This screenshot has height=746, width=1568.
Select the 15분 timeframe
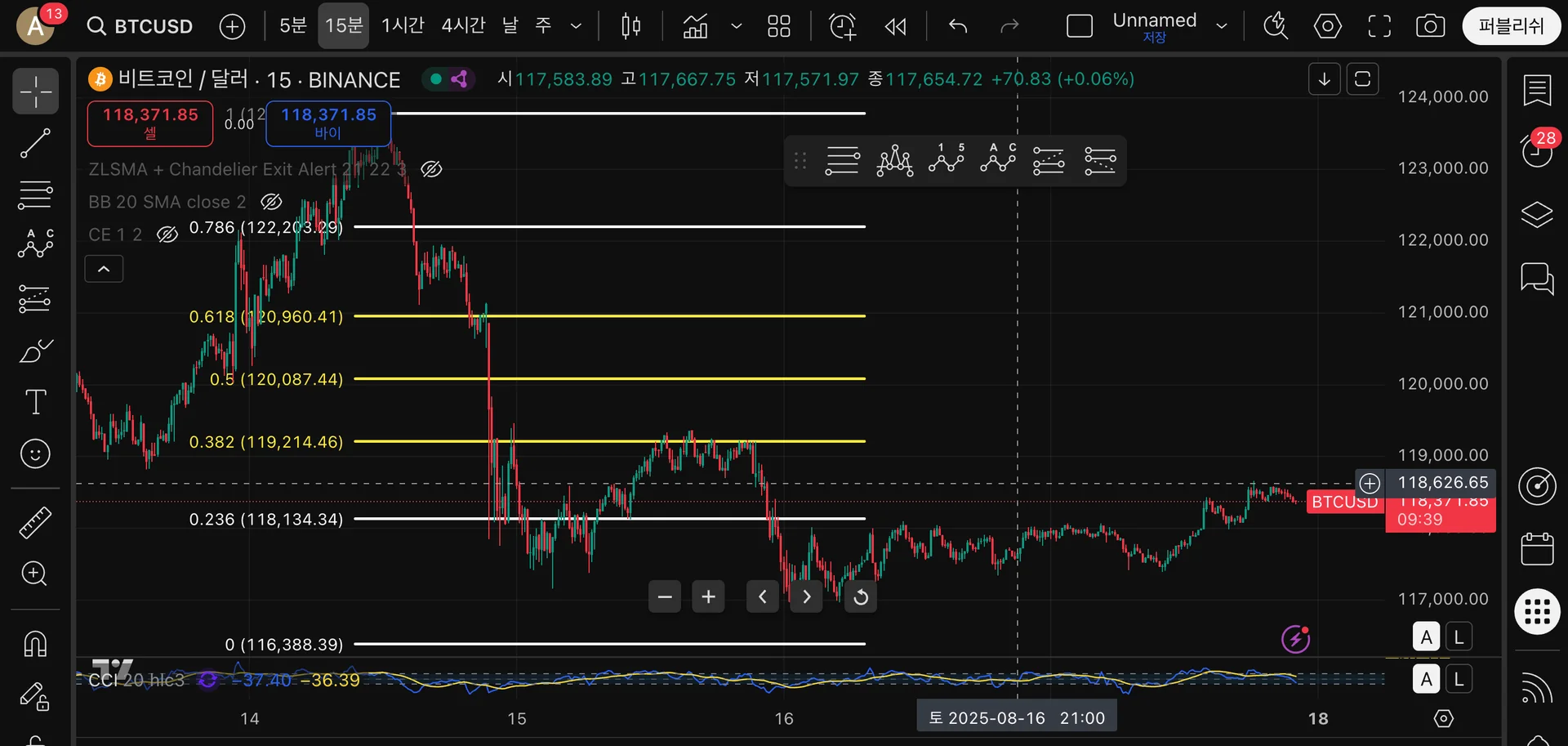tap(344, 25)
